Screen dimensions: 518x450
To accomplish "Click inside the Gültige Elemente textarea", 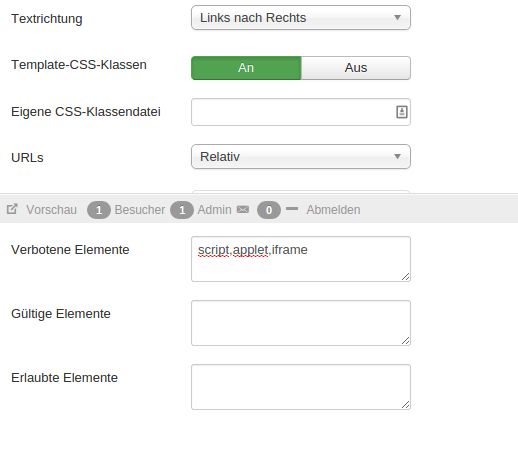I will (301, 323).
